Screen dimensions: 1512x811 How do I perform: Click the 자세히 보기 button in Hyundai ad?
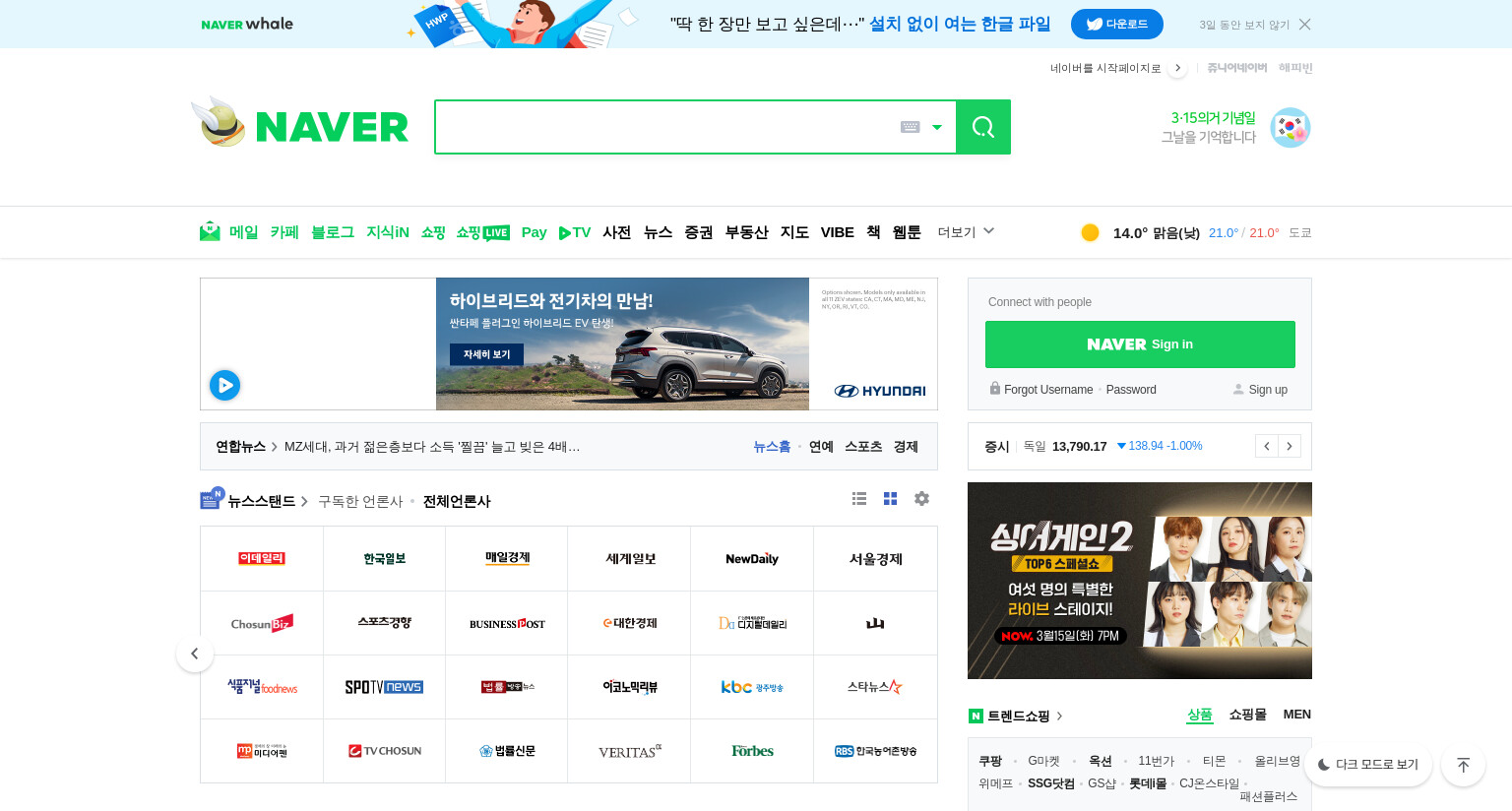[486, 354]
